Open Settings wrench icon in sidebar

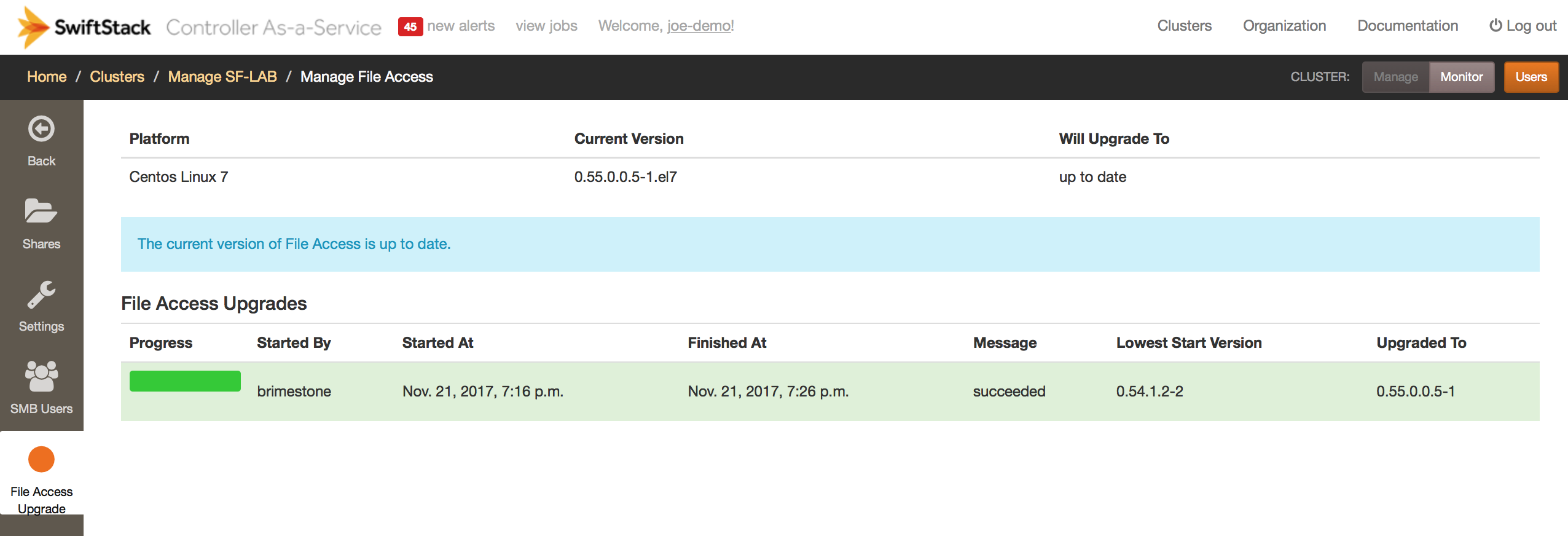41,294
